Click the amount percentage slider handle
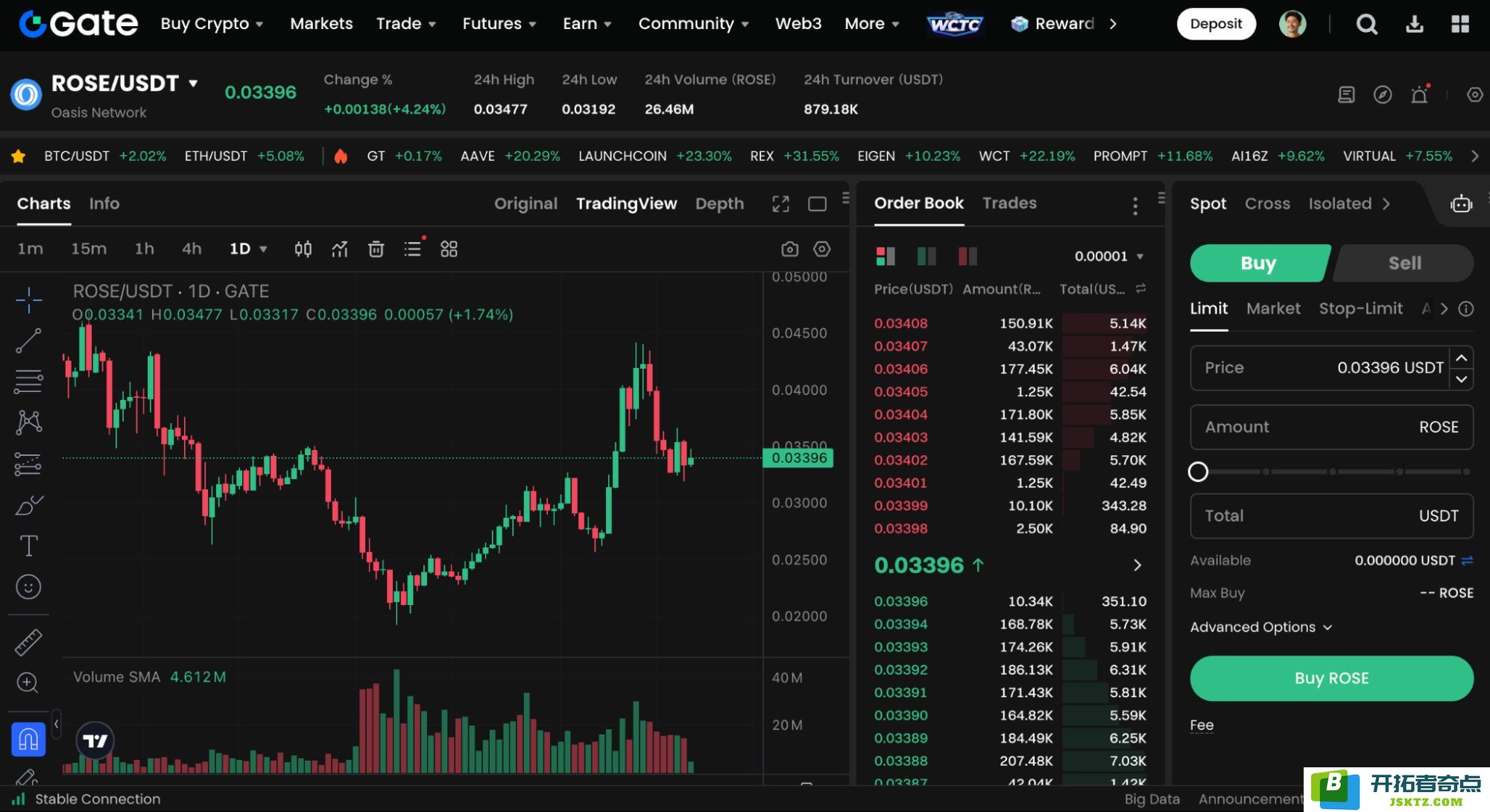Image resolution: width=1490 pixels, height=812 pixels. [1198, 472]
